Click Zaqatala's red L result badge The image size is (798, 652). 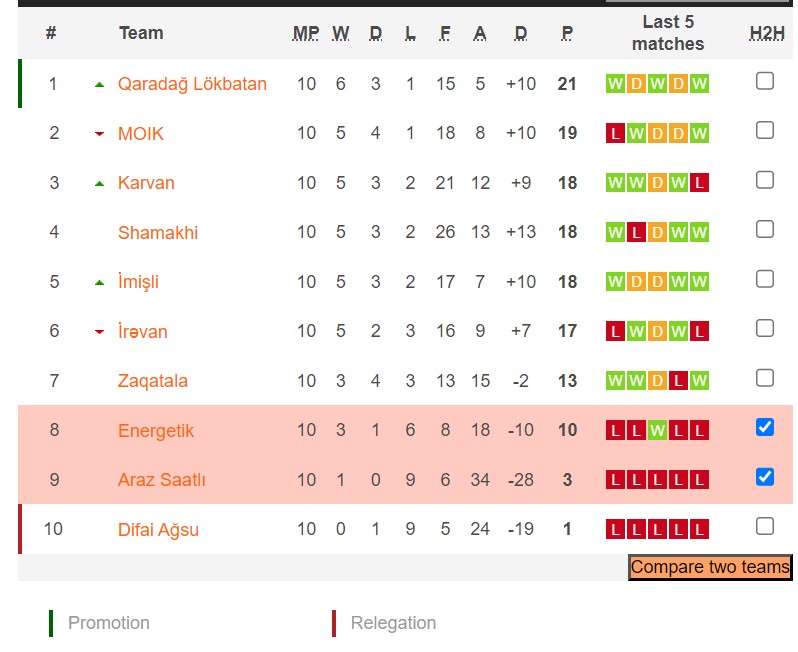[x=678, y=381]
